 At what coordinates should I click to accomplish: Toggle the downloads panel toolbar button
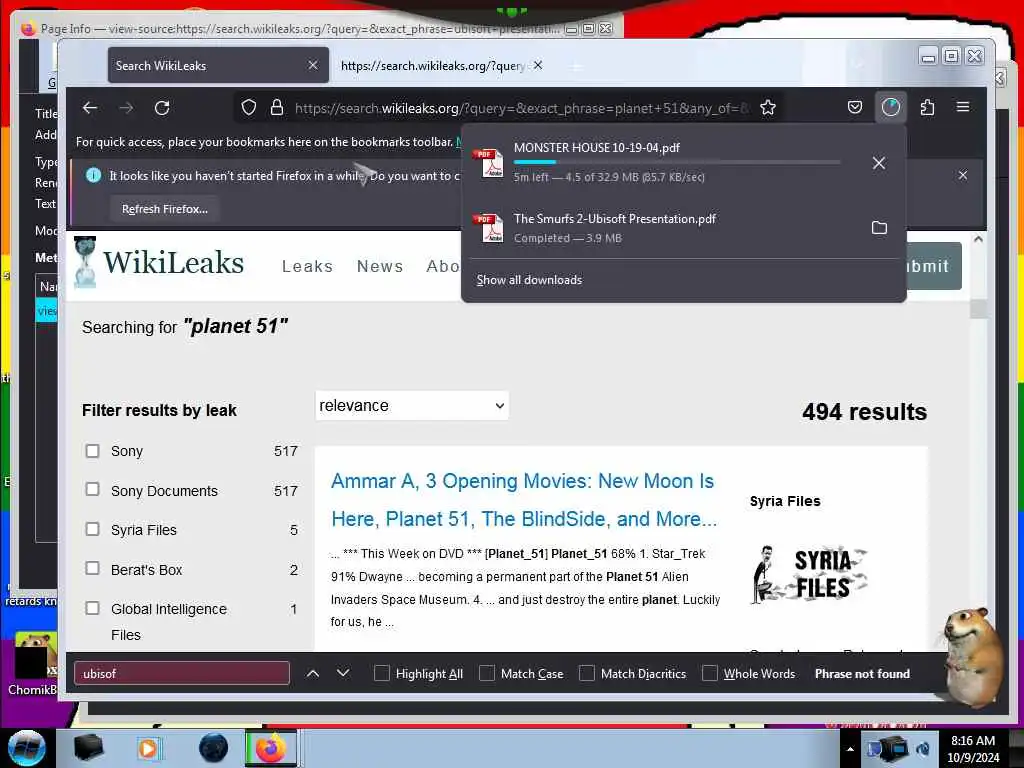[891, 107]
